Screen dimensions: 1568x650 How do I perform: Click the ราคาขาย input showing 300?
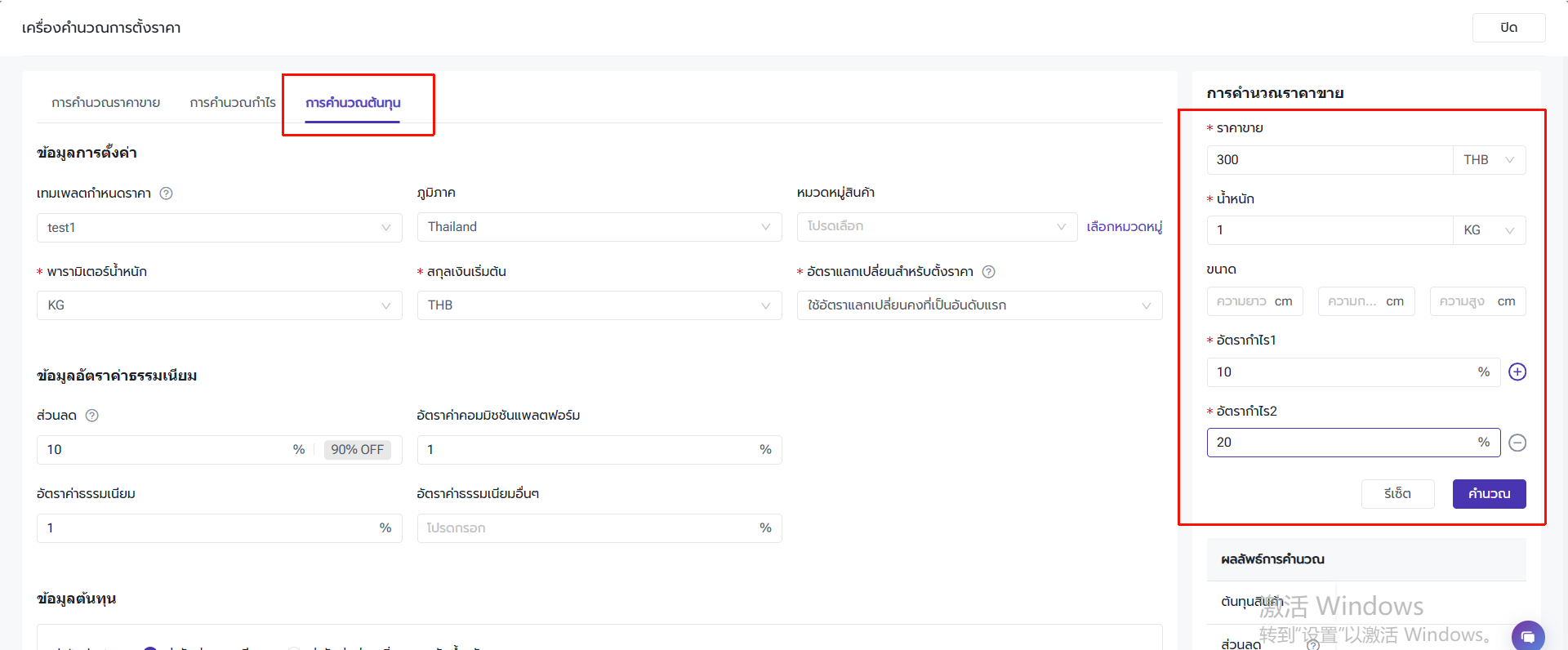(1329, 160)
